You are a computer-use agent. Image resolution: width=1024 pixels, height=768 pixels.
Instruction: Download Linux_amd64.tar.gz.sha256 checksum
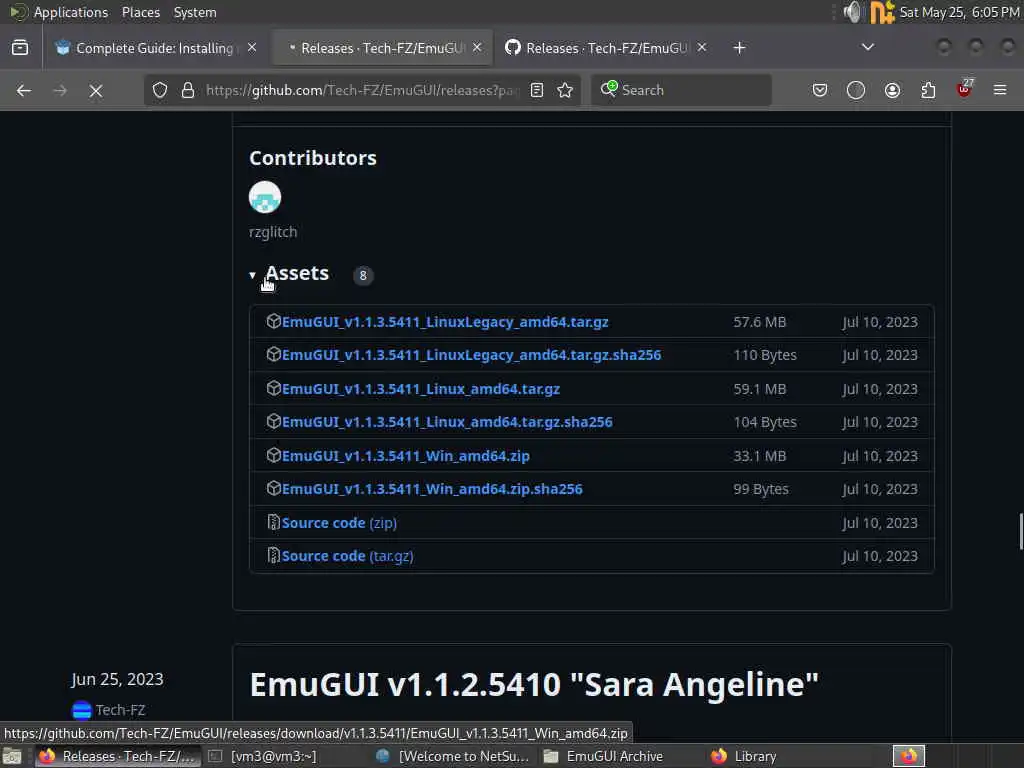[x=447, y=422]
